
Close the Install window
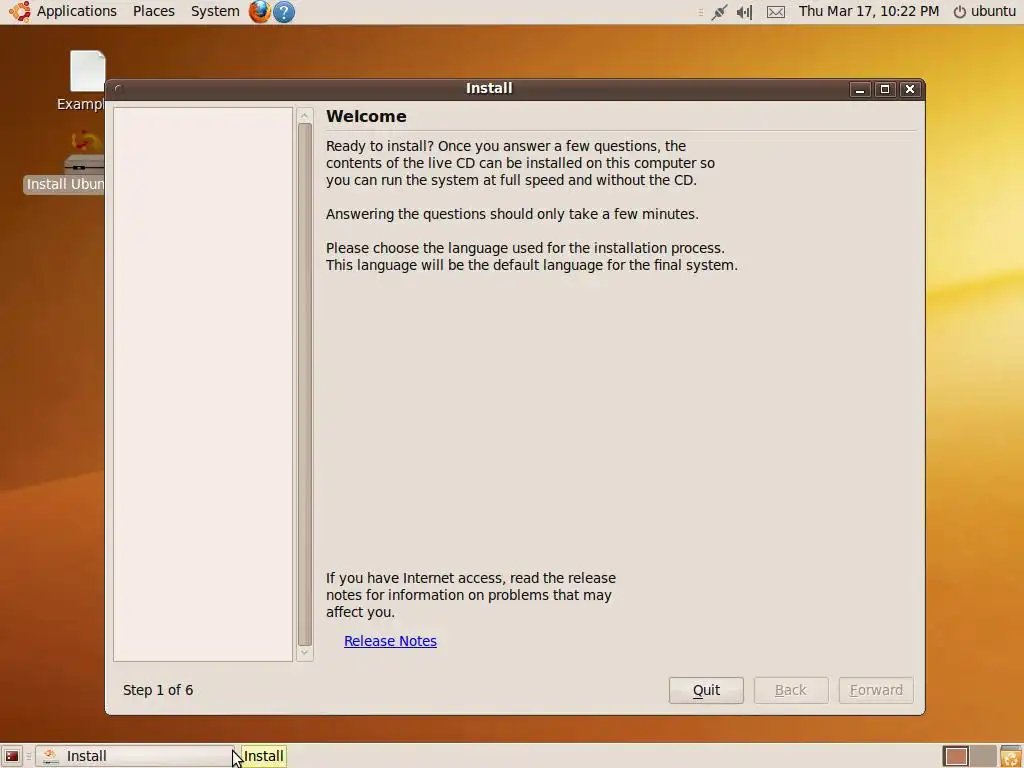click(910, 89)
